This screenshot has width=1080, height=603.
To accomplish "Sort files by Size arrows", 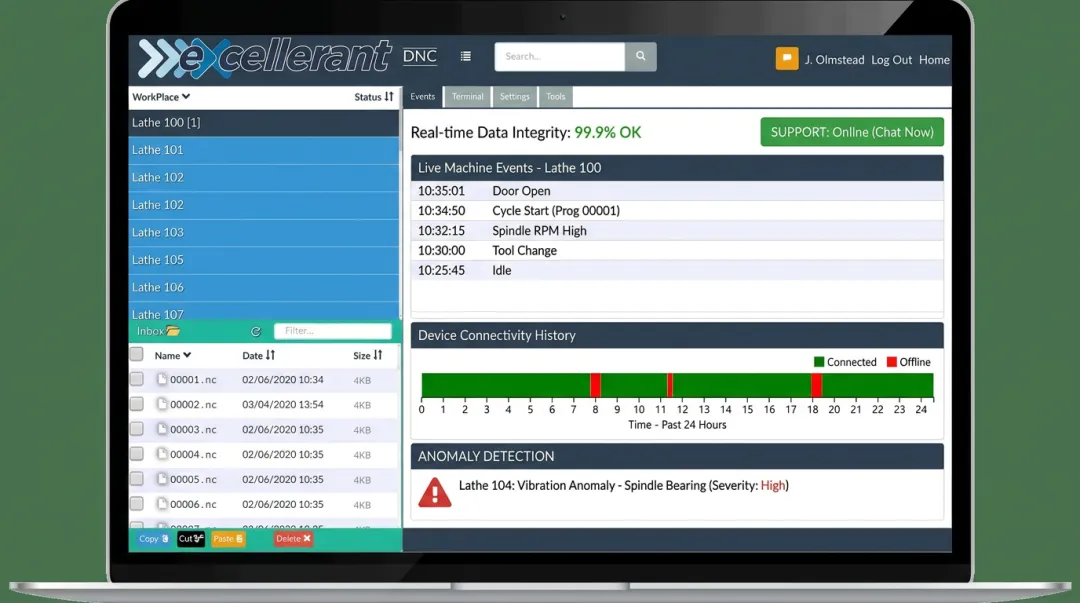I will 377,355.
